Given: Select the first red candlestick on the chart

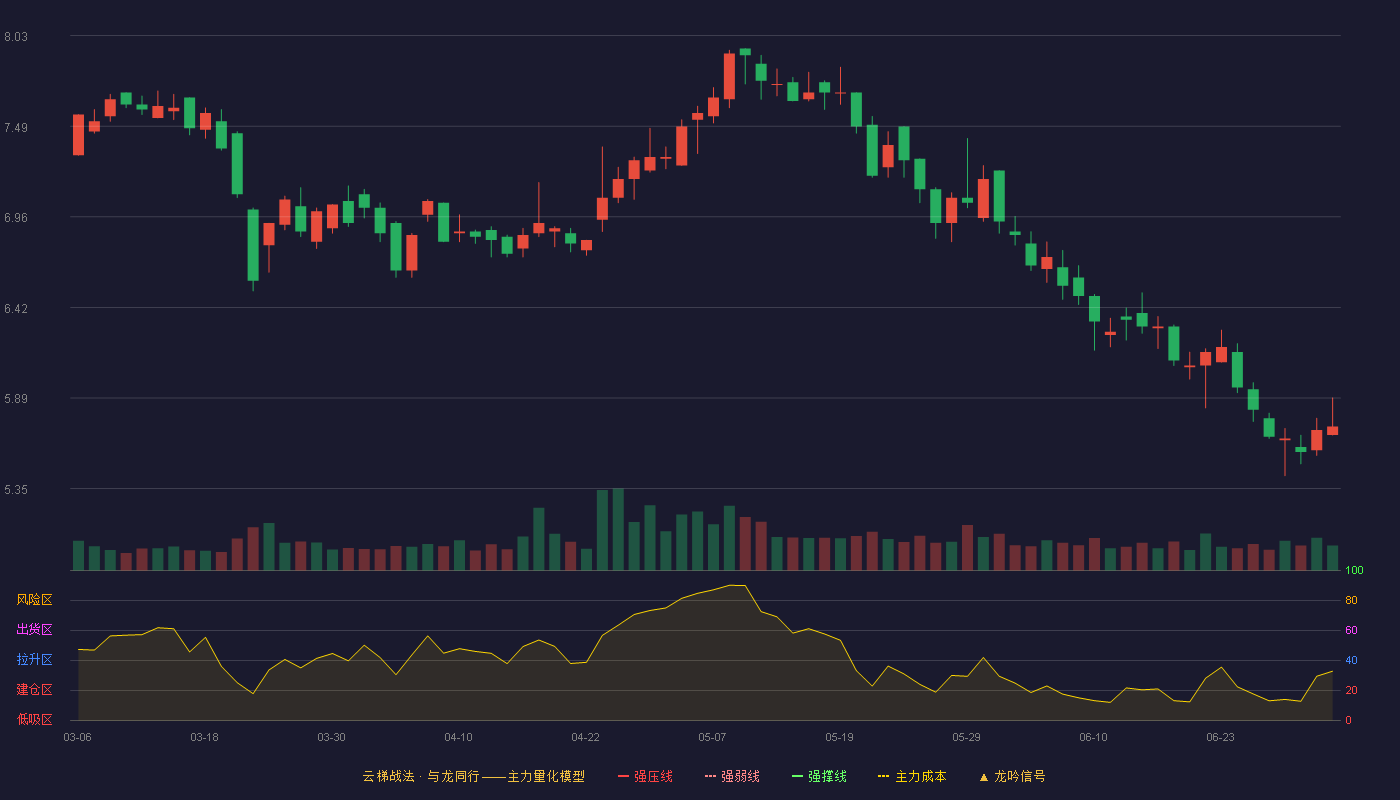Looking at the screenshot, I should click(78, 135).
